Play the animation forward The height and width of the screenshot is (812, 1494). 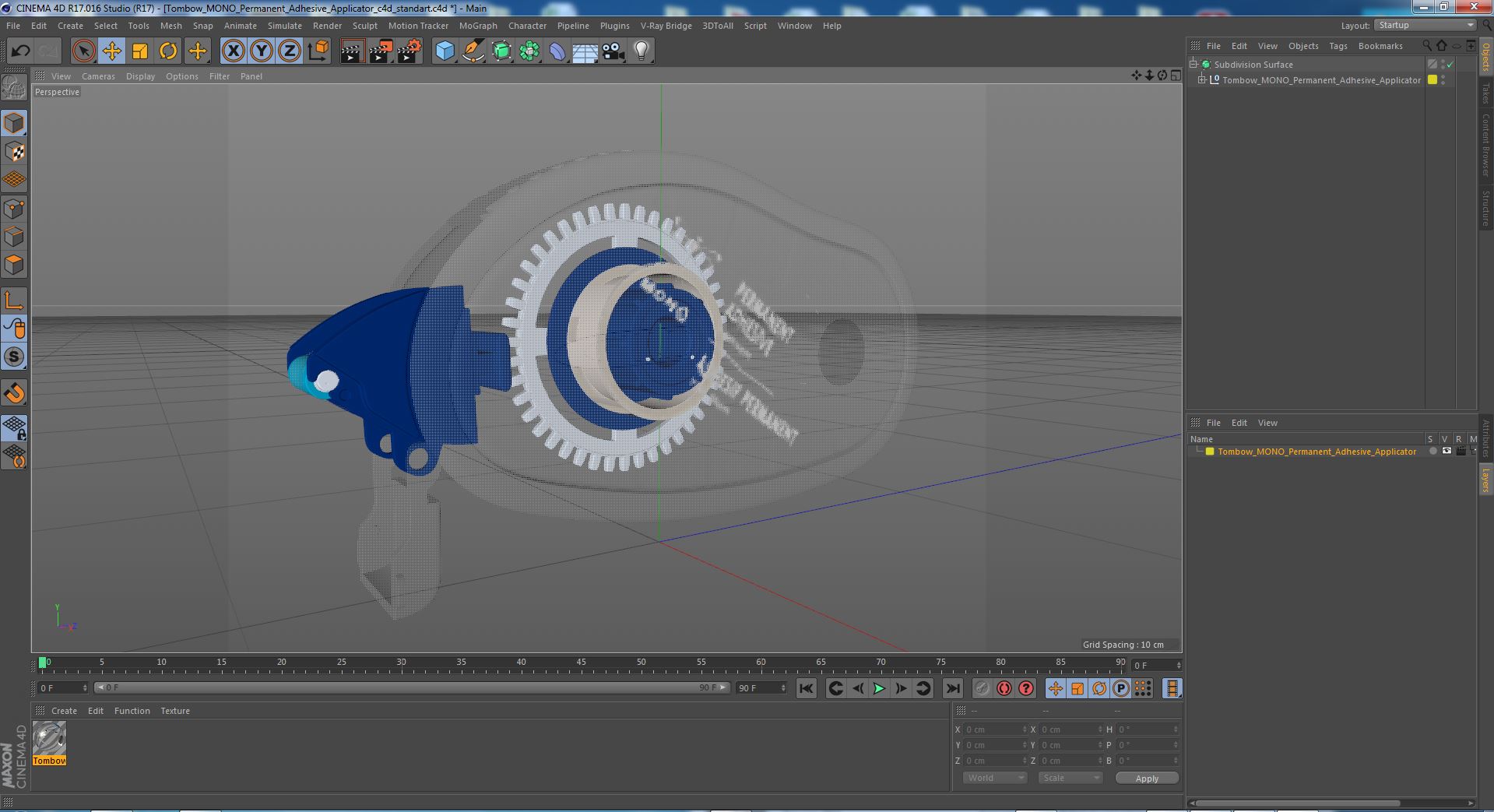pyautogui.click(x=879, y=688)
